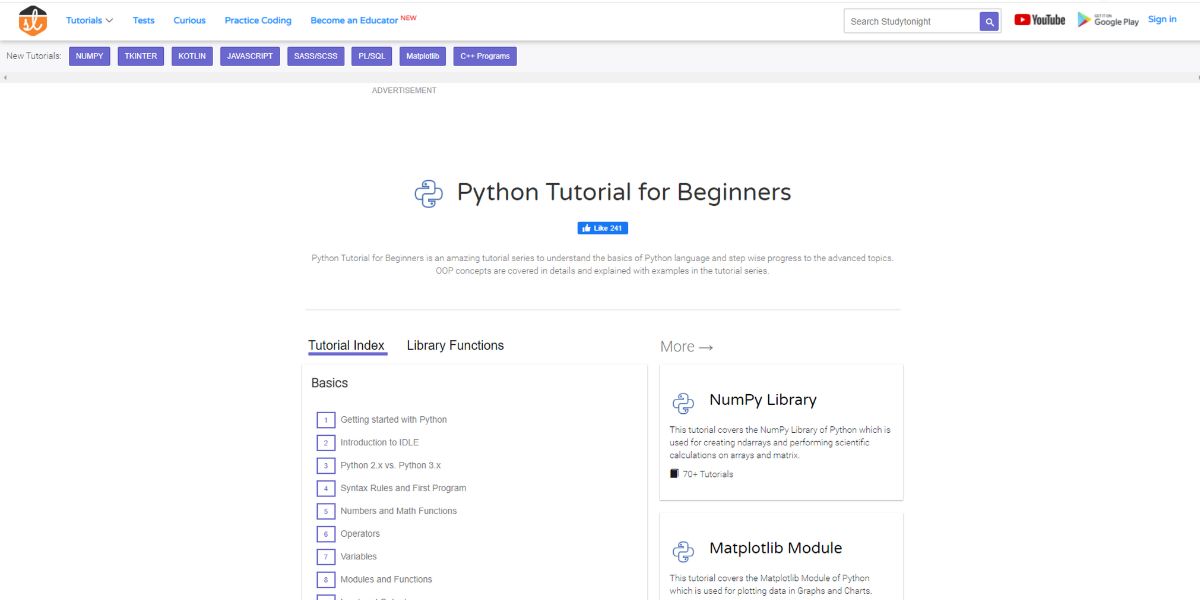1200x600 pixels.
Task: Switch to the Library Functions tab
Action: coord(454,345)
